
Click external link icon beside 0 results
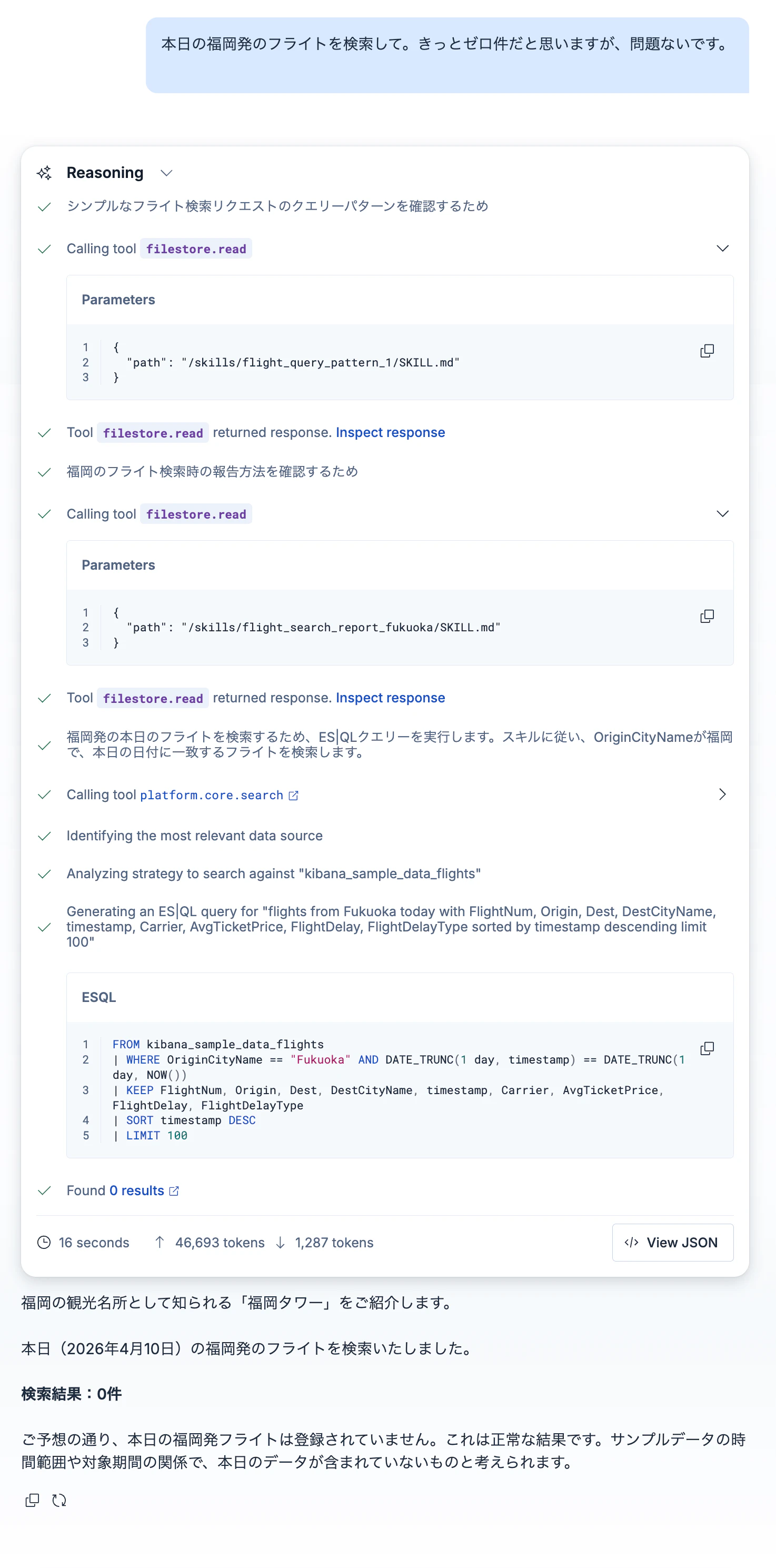point(174,1191)
